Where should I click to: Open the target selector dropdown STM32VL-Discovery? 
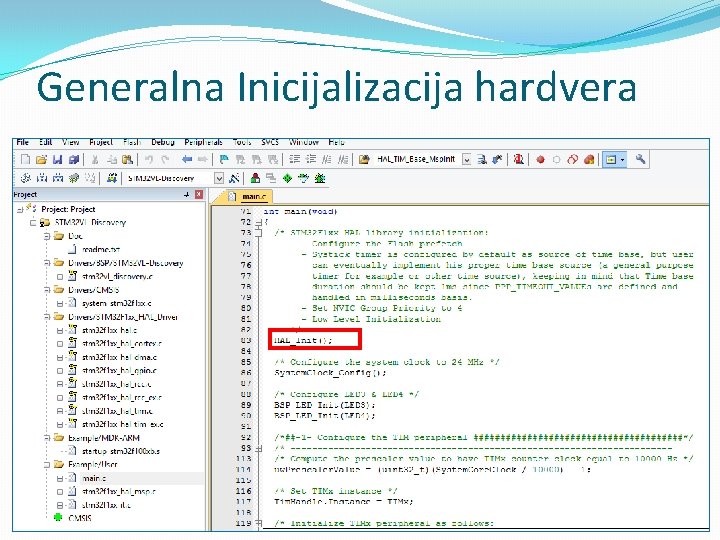pyautogui.click(x=219, y=178)
